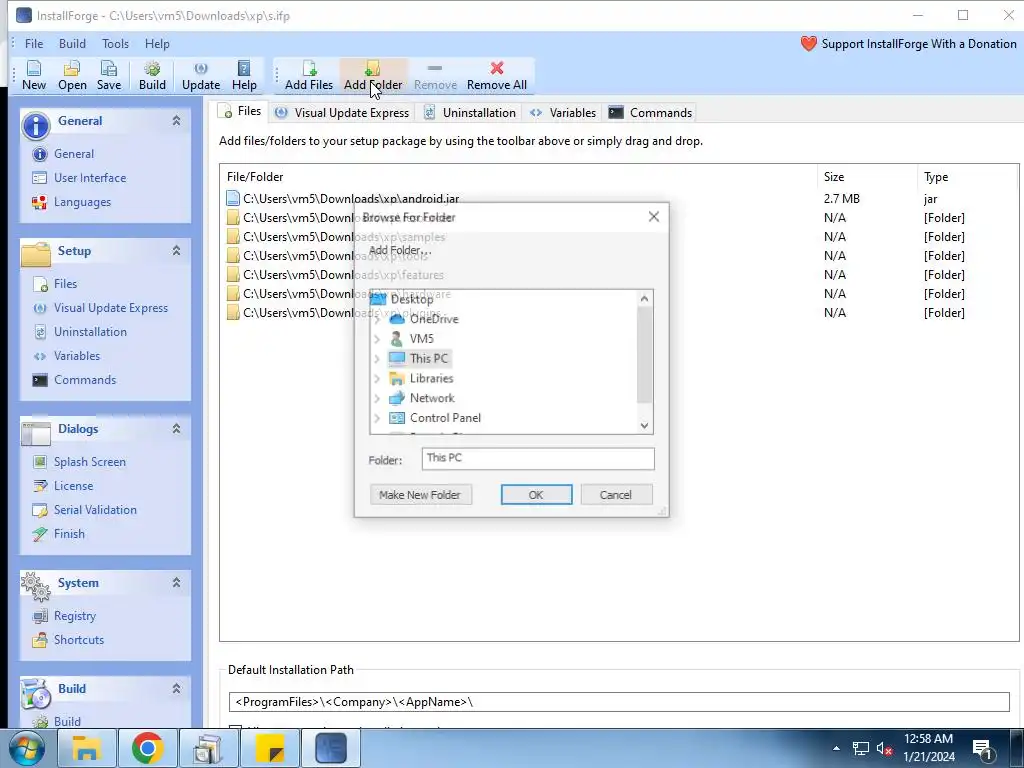Click the Size column header
The image size is (1024, 768).
tap(867, 177)
